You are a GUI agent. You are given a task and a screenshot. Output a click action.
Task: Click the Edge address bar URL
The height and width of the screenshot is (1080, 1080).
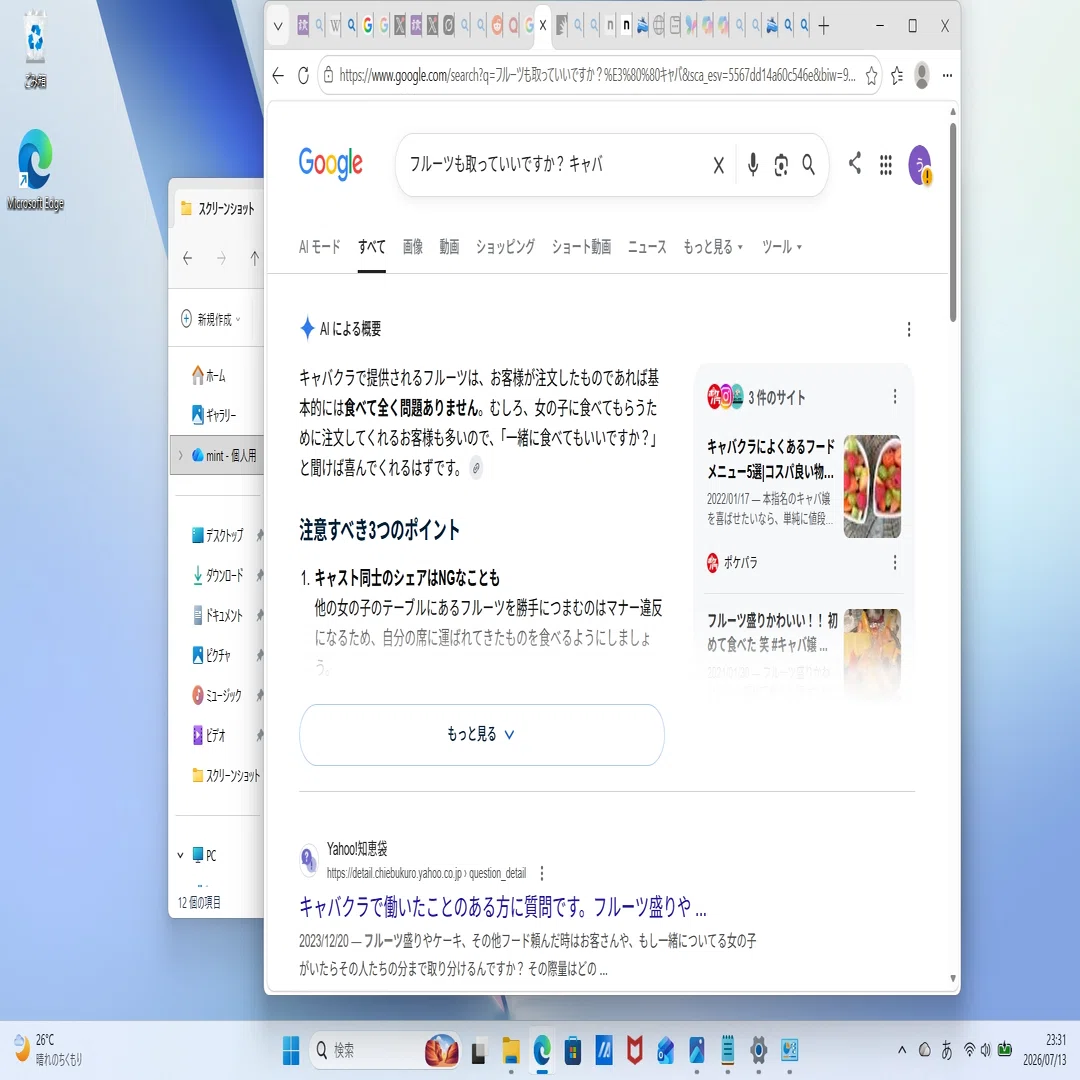pyautogui.click(x=597, y=76)
